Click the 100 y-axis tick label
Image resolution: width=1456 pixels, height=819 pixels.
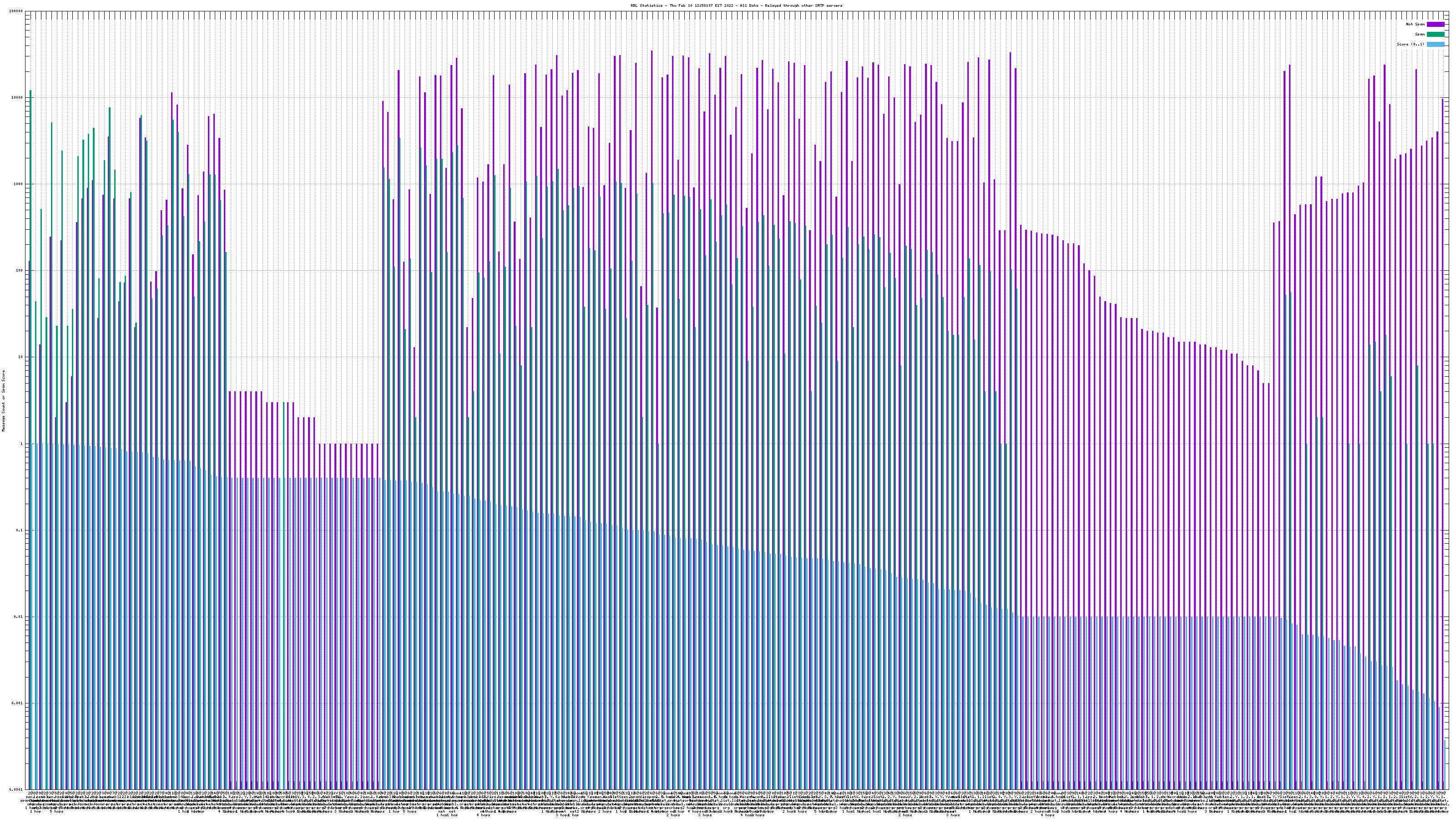[x=20, y=271]
